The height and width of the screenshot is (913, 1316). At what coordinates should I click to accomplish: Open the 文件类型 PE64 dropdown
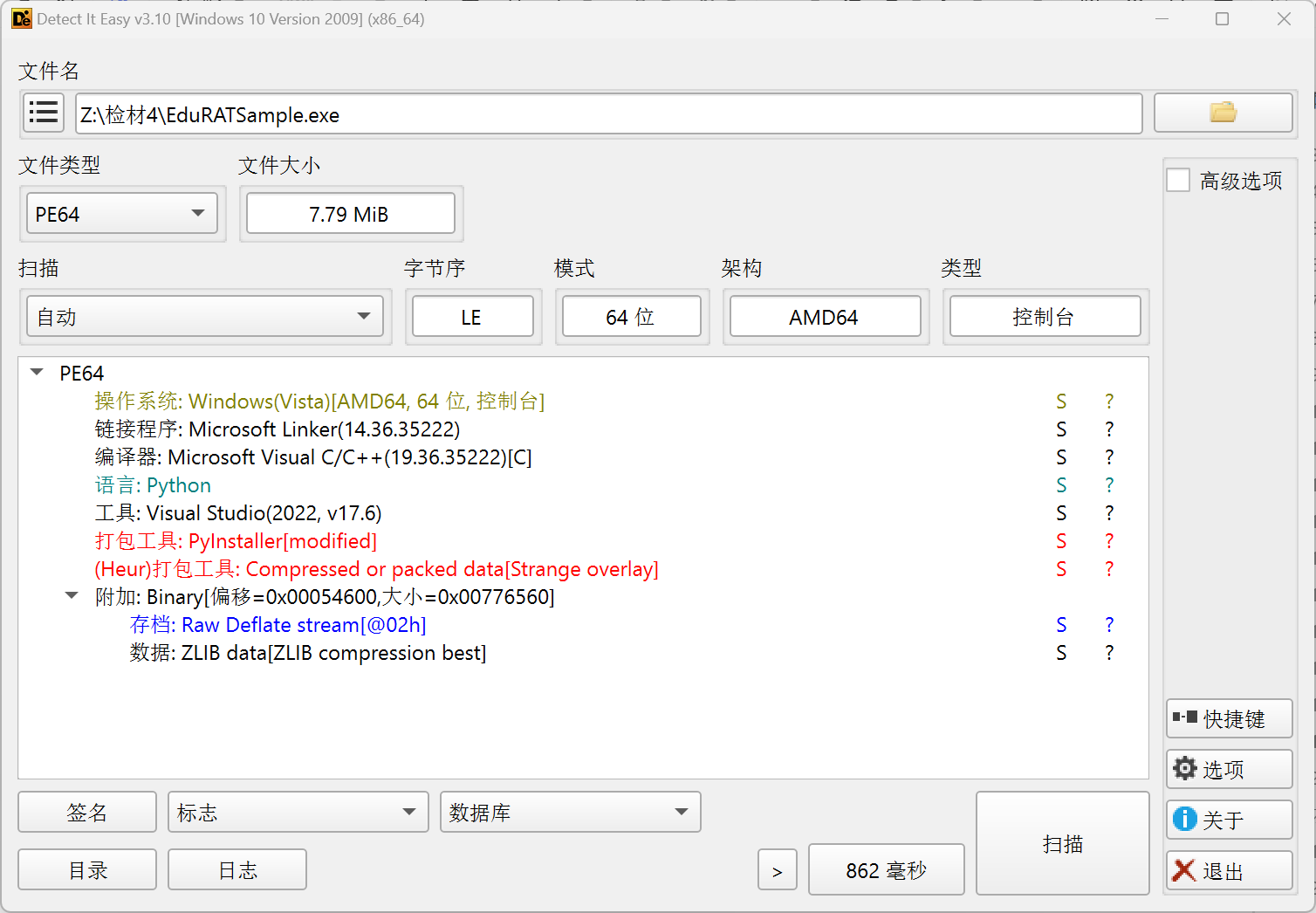click(x=122, y=214)
